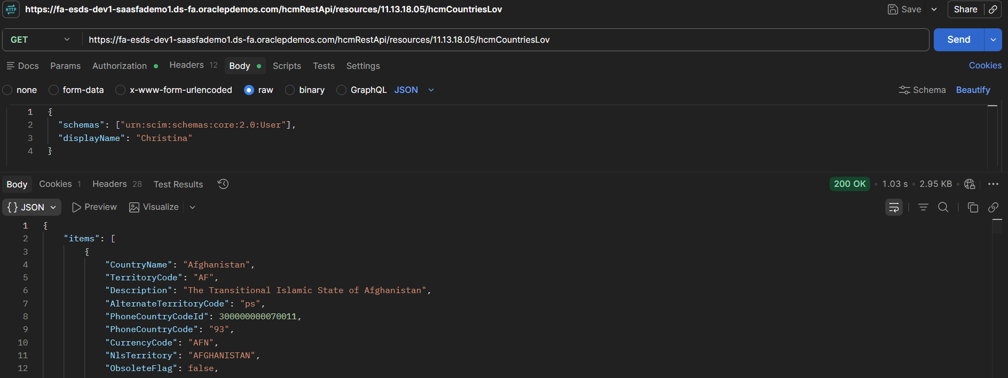Open the response JSON format dropdown

point(32,207)
